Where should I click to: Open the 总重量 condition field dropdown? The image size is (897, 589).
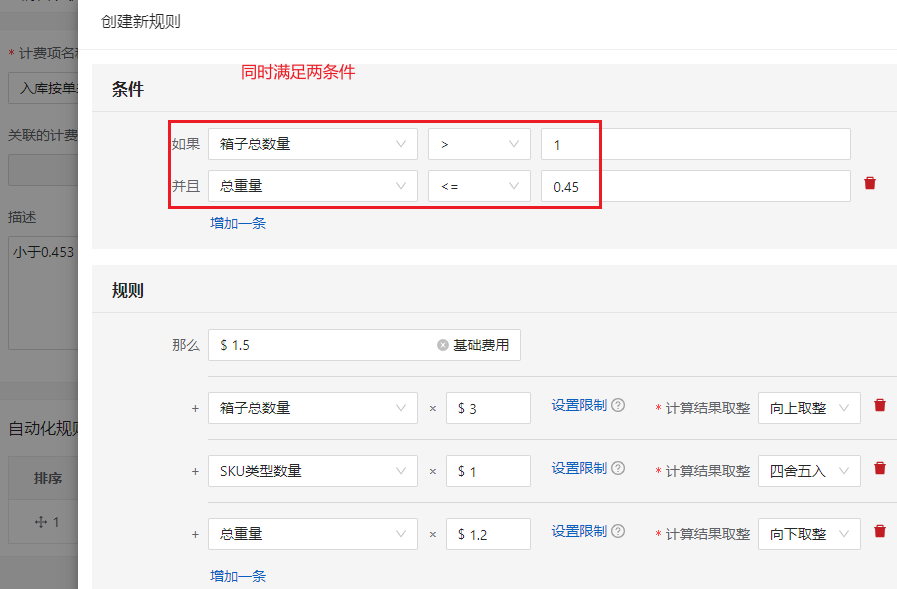click(x=313, y=186)
